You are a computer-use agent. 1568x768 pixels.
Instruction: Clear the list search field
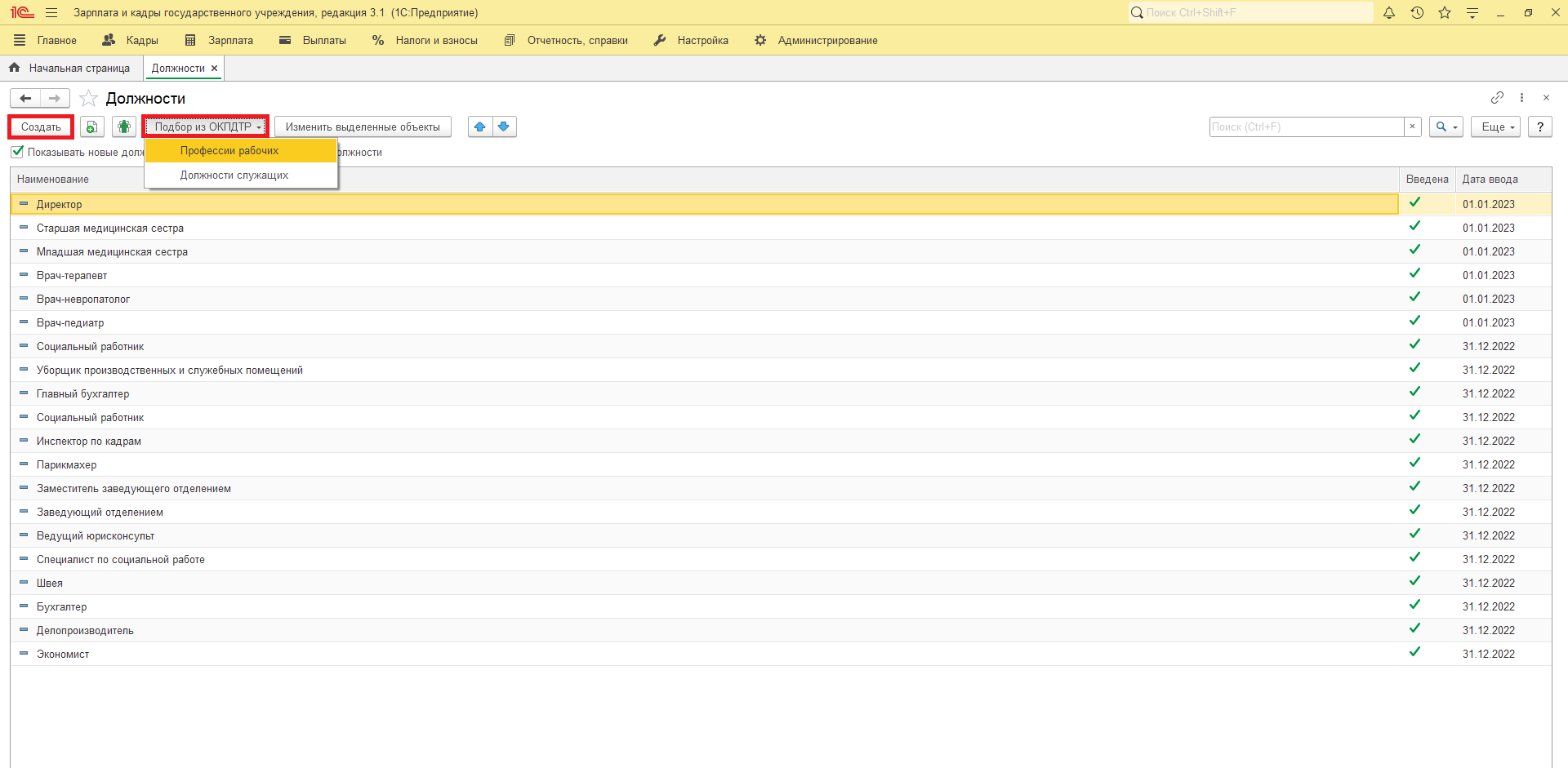[1412, 127]
